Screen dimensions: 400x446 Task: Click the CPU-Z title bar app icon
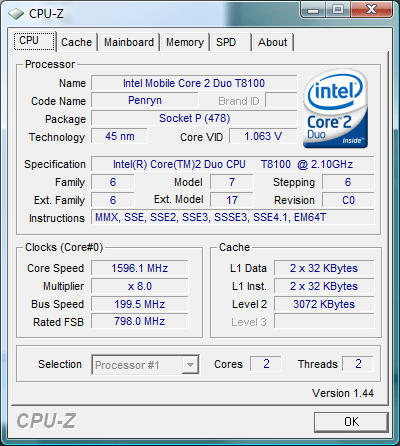tap(16, 14)
